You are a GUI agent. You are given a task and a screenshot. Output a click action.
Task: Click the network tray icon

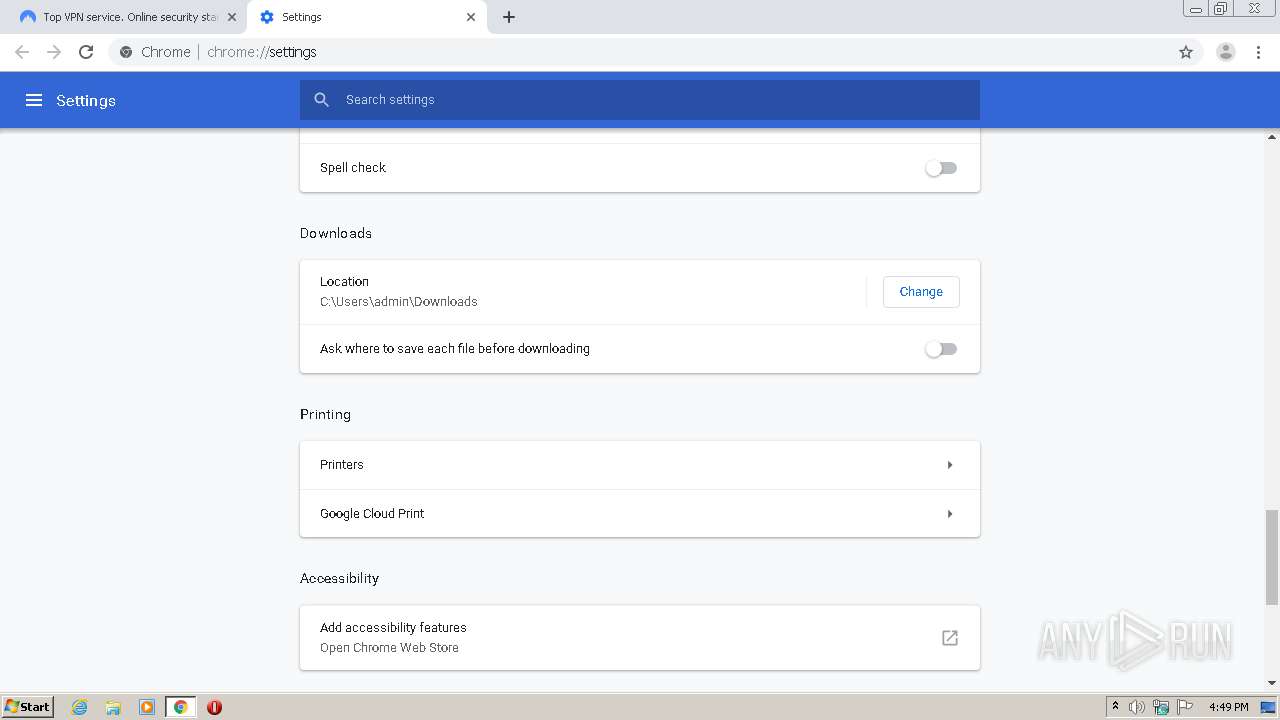coord(1161,707)
